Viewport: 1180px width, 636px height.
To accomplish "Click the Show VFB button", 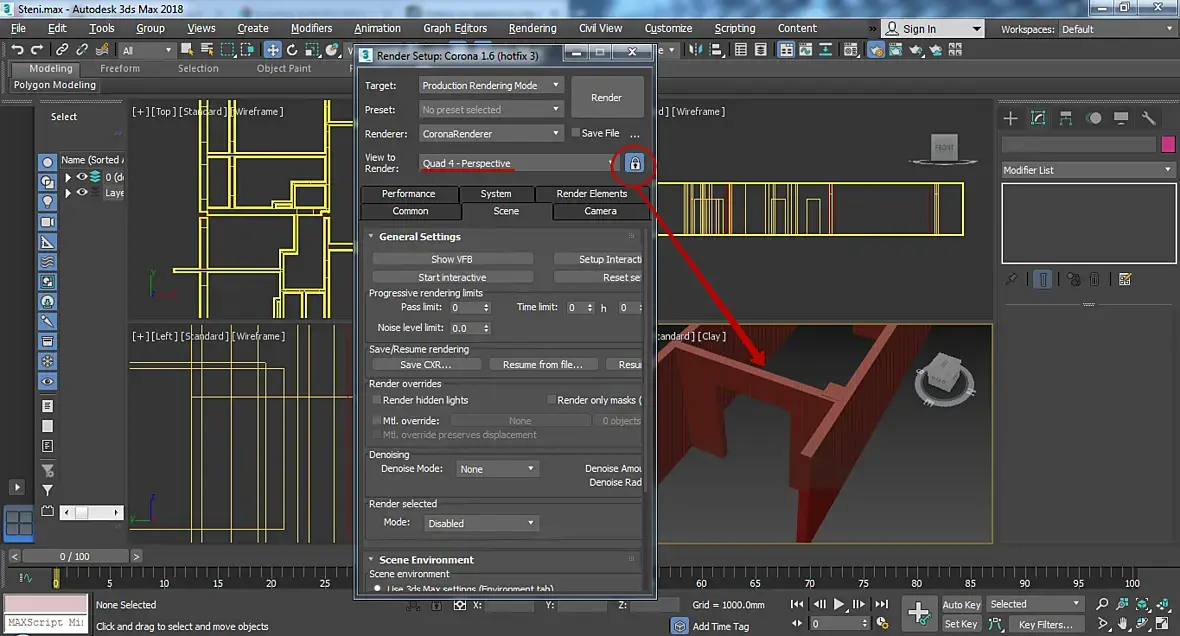I will click(451, 259).
